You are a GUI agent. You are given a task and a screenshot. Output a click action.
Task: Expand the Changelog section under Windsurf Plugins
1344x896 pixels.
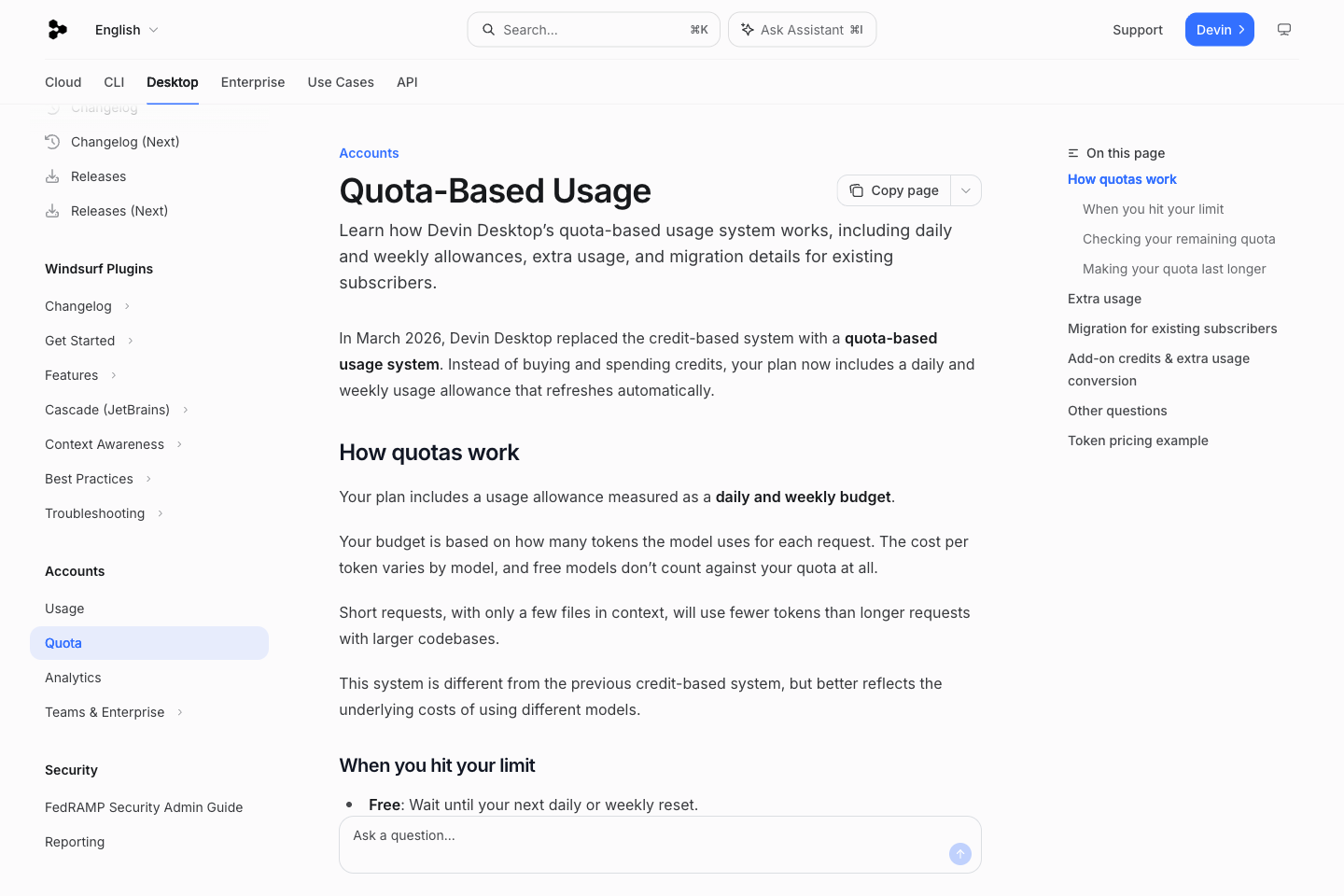point(127,306)
